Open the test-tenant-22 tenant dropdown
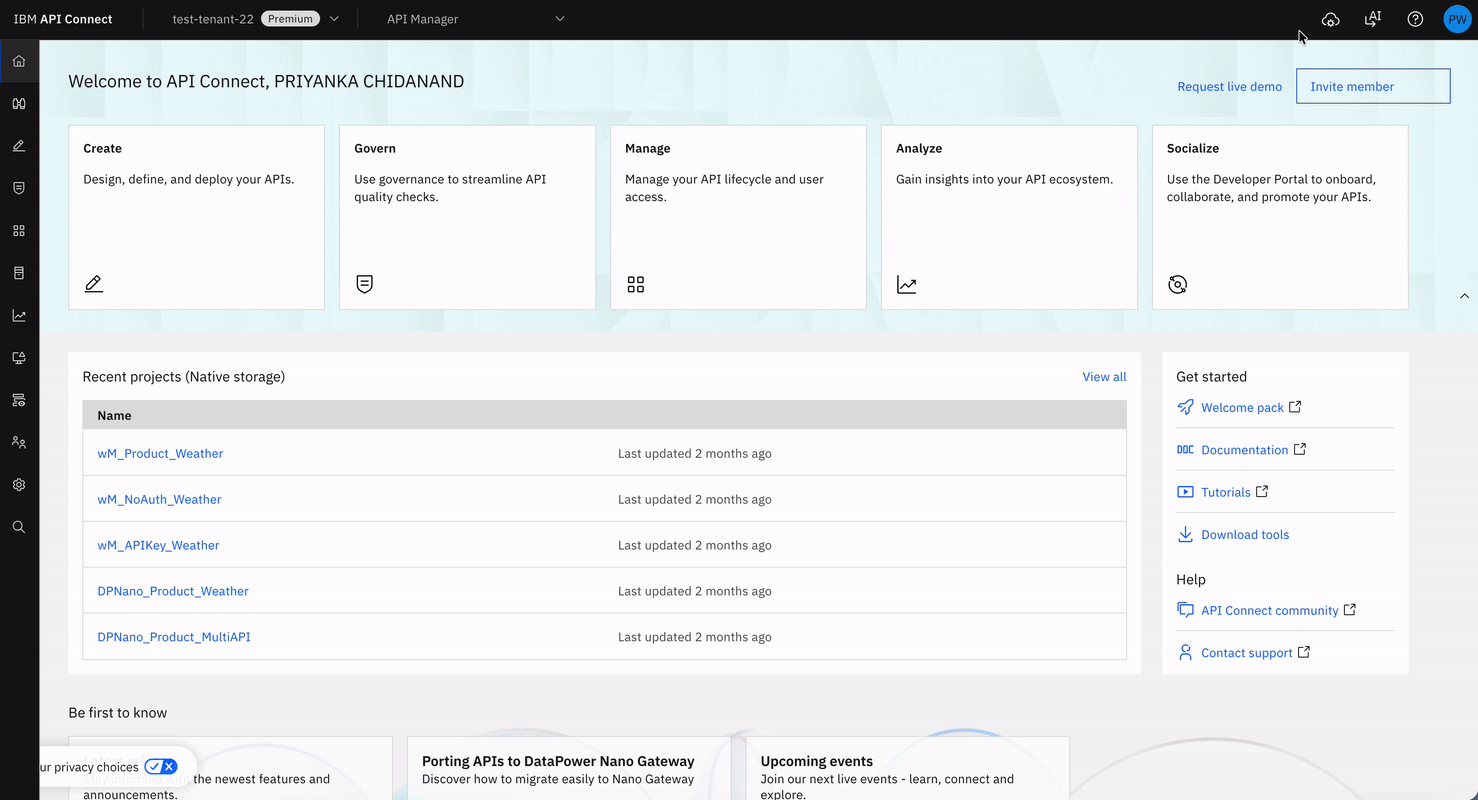1478x800 pixels. tap(256, 19)
